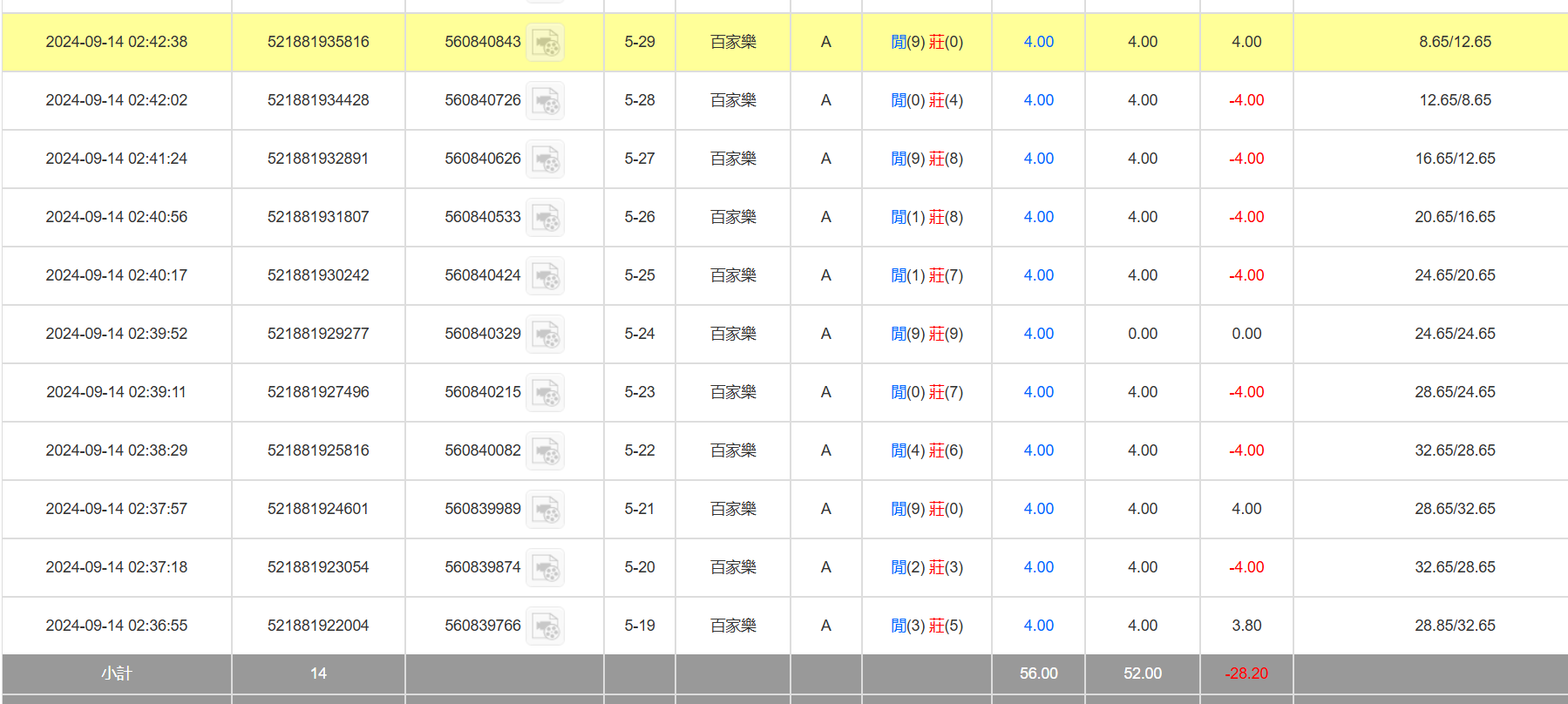The width and height of the screenshot is (1568, 704).
Task: Open replay icon next to round 560840843
Action: [546, 43]
